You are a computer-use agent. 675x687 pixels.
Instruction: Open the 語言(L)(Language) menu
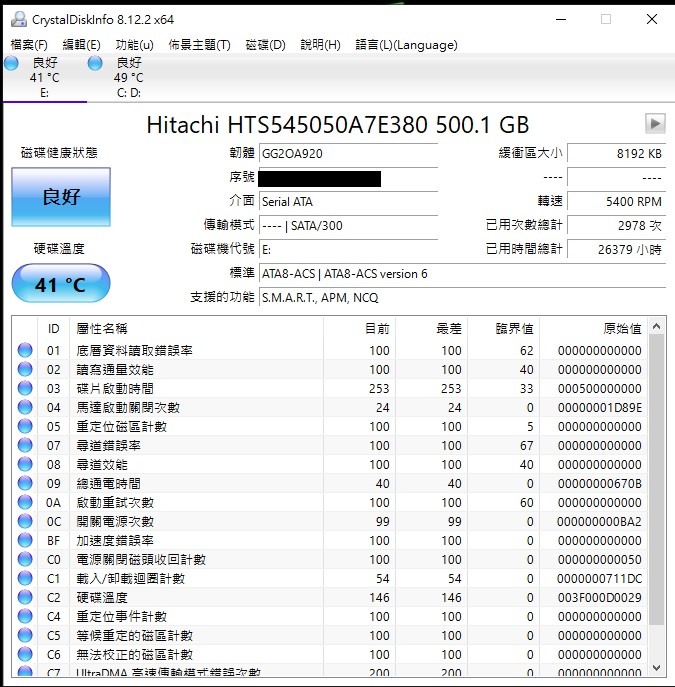(x=406, y=45)
